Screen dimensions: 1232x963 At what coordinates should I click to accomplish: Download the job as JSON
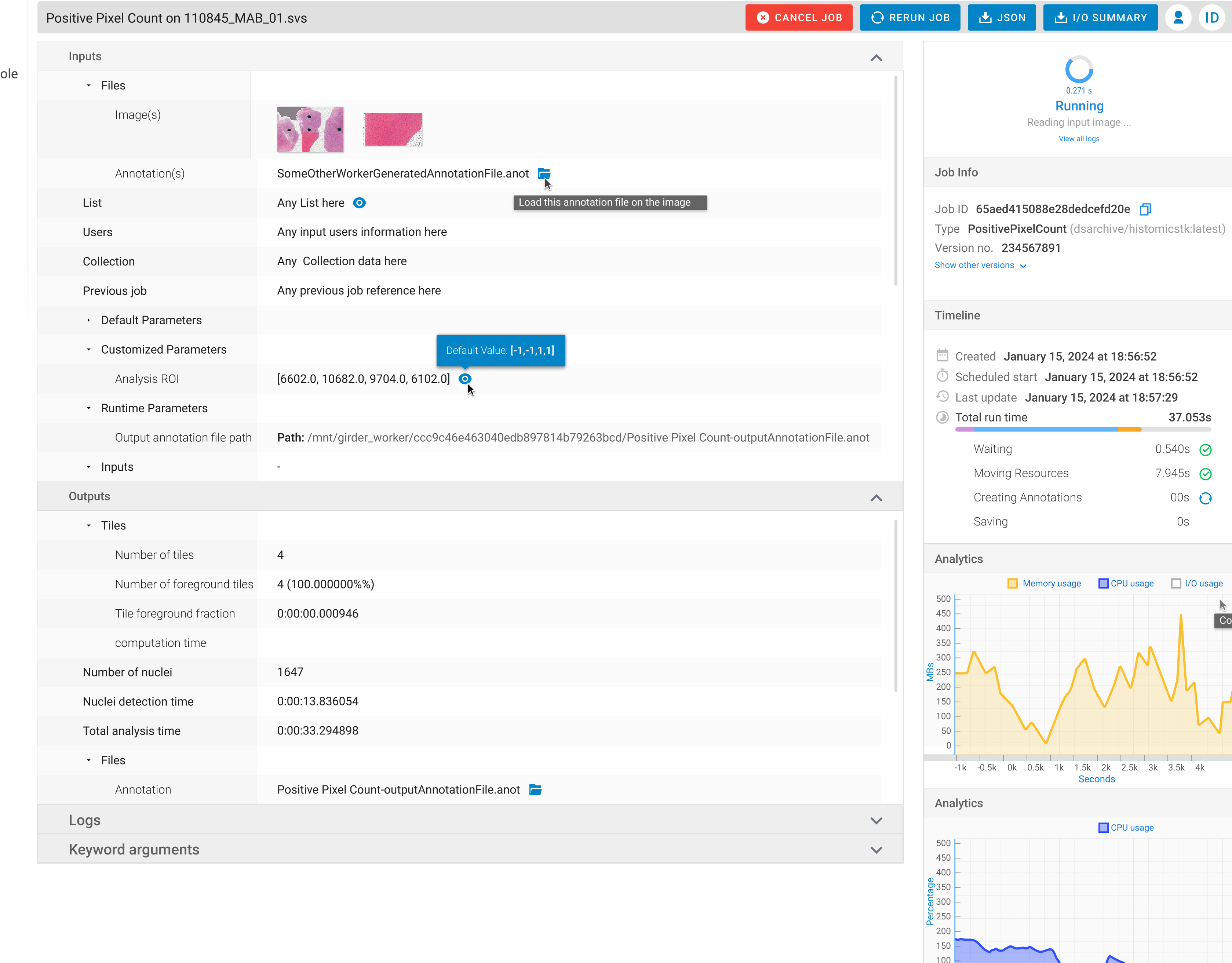1001,18
